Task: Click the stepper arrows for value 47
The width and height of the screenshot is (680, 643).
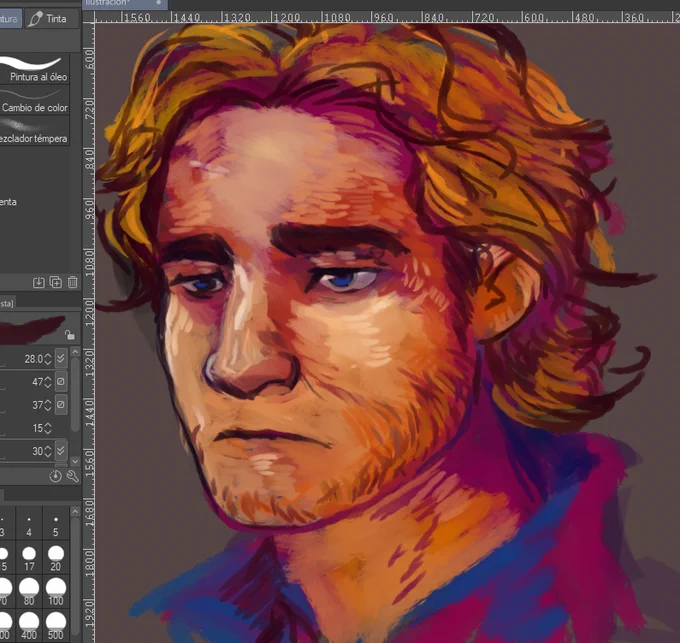Action: click(48, 382)
